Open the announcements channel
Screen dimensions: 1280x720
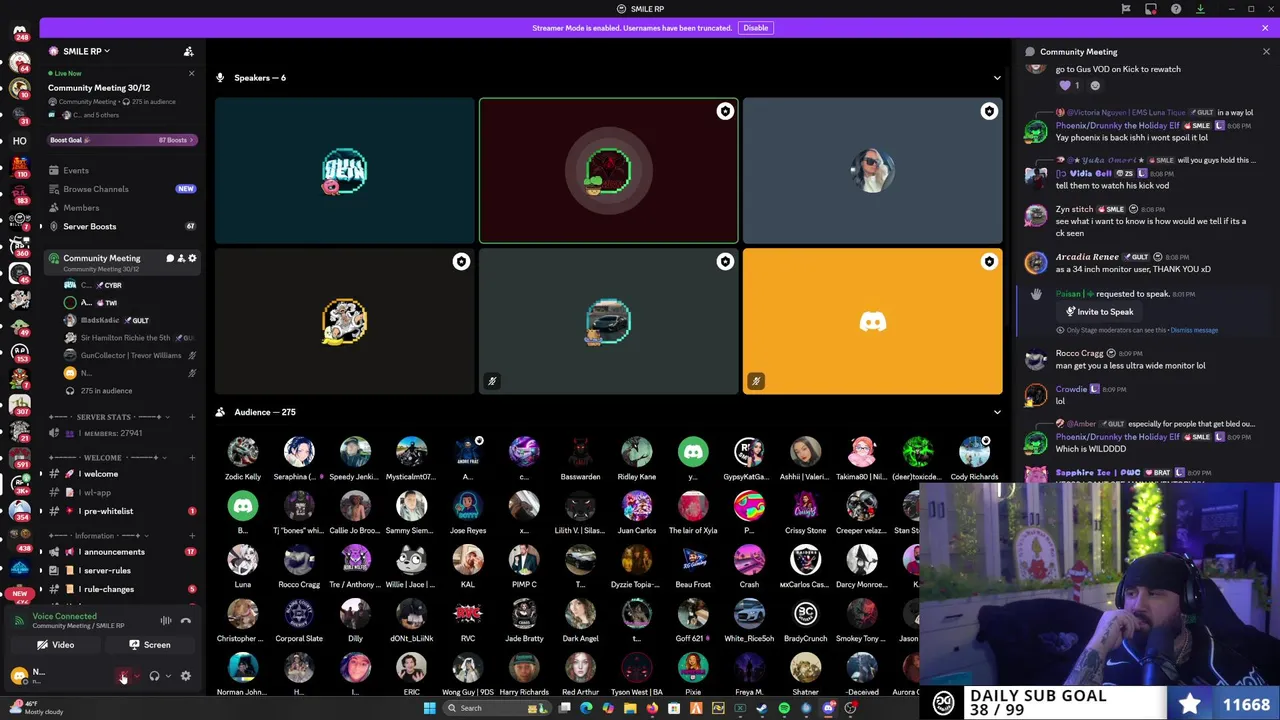point(114,552)
